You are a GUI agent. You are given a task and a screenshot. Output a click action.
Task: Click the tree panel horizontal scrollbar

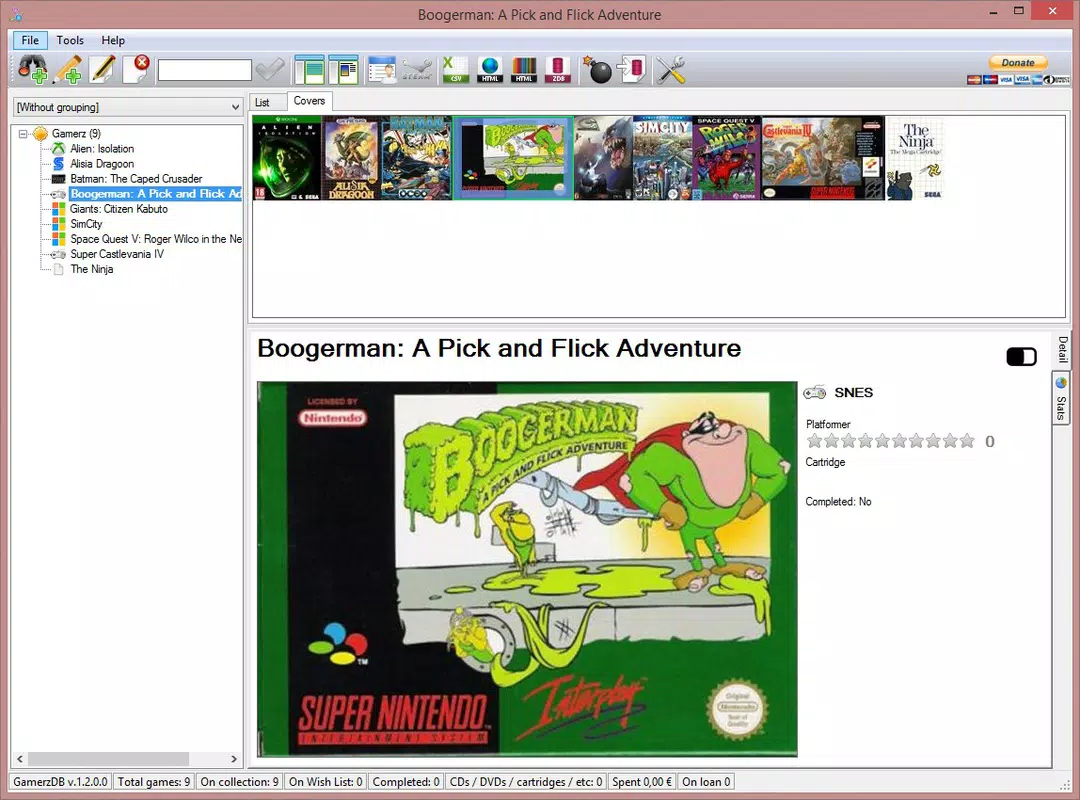point(108,759)
